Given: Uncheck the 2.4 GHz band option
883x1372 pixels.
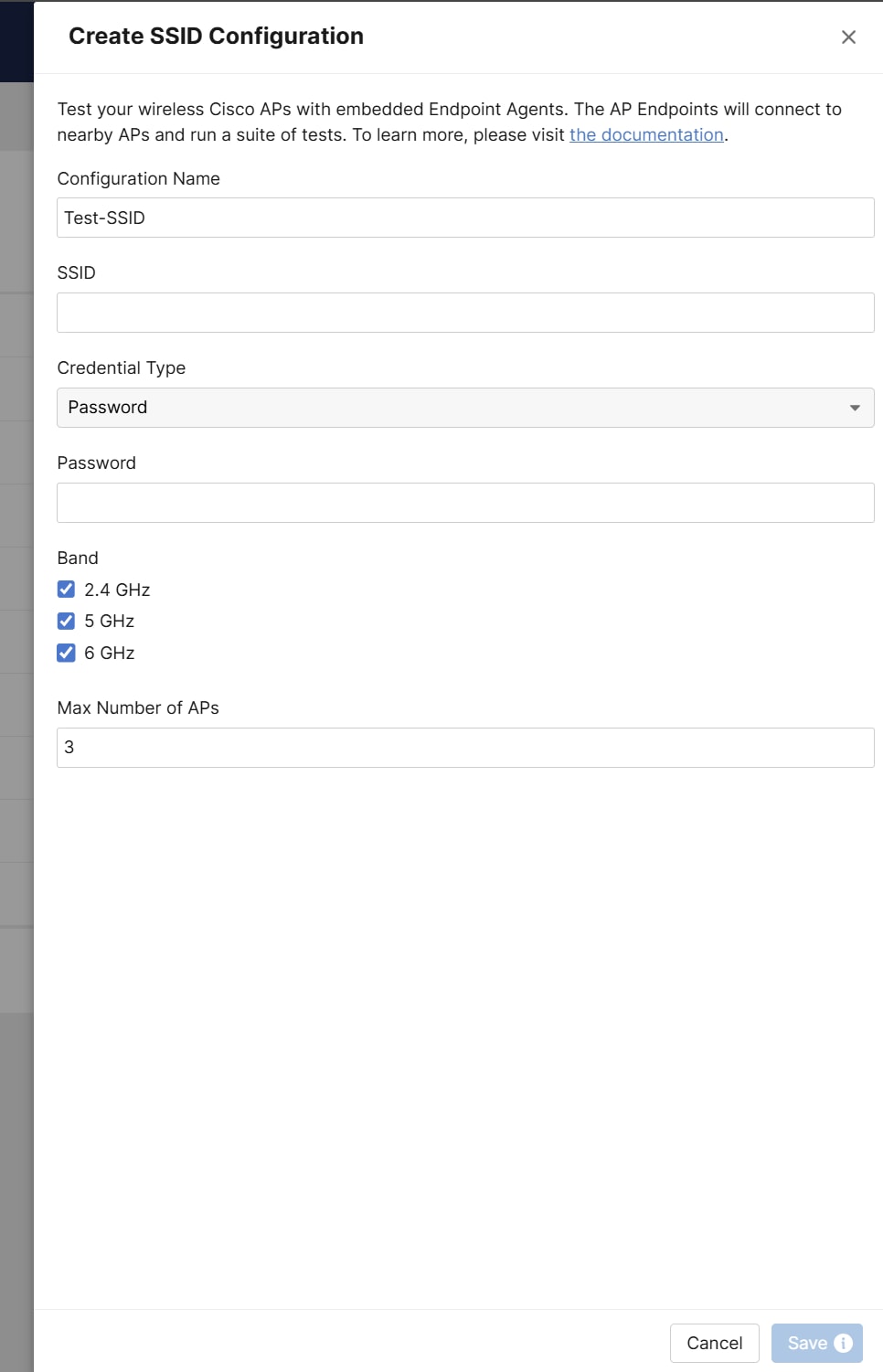Looking at the screenshot, I should [65, 589].
